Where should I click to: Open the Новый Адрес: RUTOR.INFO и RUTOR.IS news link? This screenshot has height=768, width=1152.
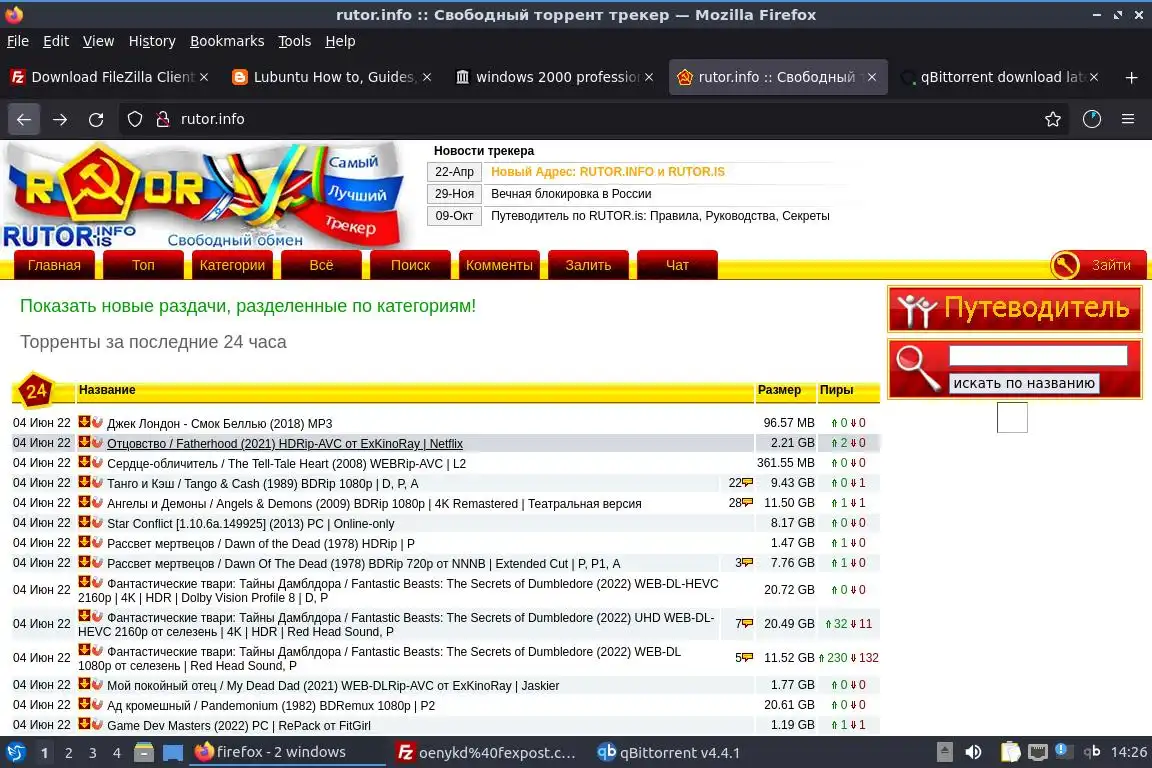(x=608, y=172)
